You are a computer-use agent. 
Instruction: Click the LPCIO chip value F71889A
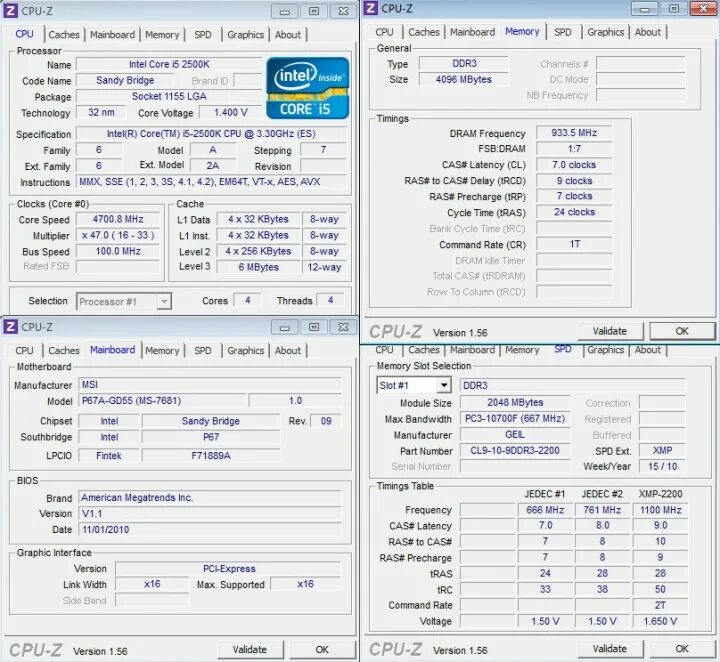click(211, 456)
